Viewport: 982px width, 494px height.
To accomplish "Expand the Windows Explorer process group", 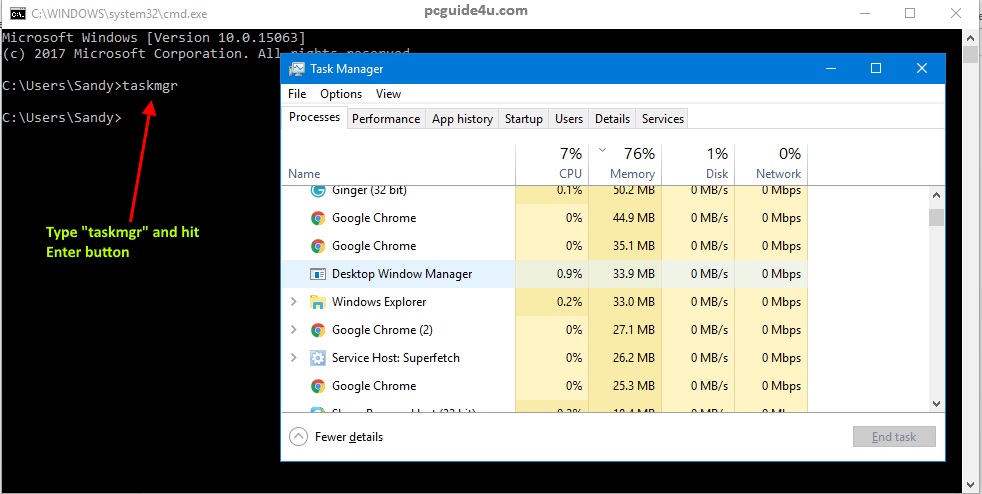I will 293,302.
